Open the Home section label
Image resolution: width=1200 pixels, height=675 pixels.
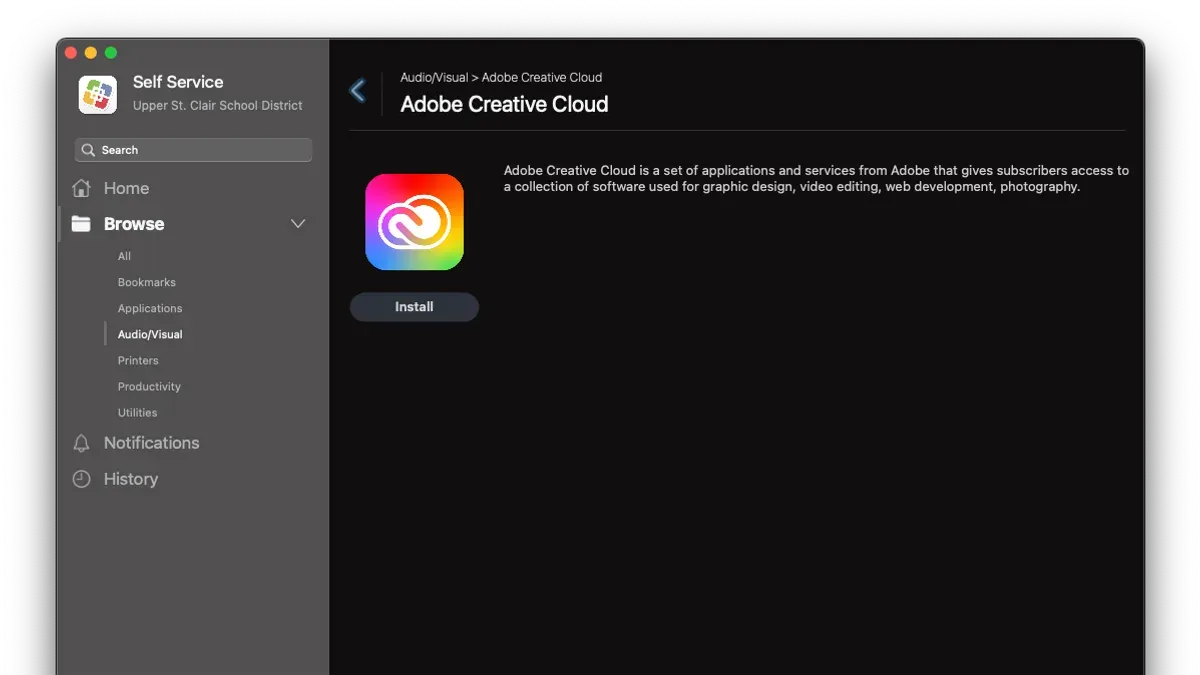click(x=126, y=188)
